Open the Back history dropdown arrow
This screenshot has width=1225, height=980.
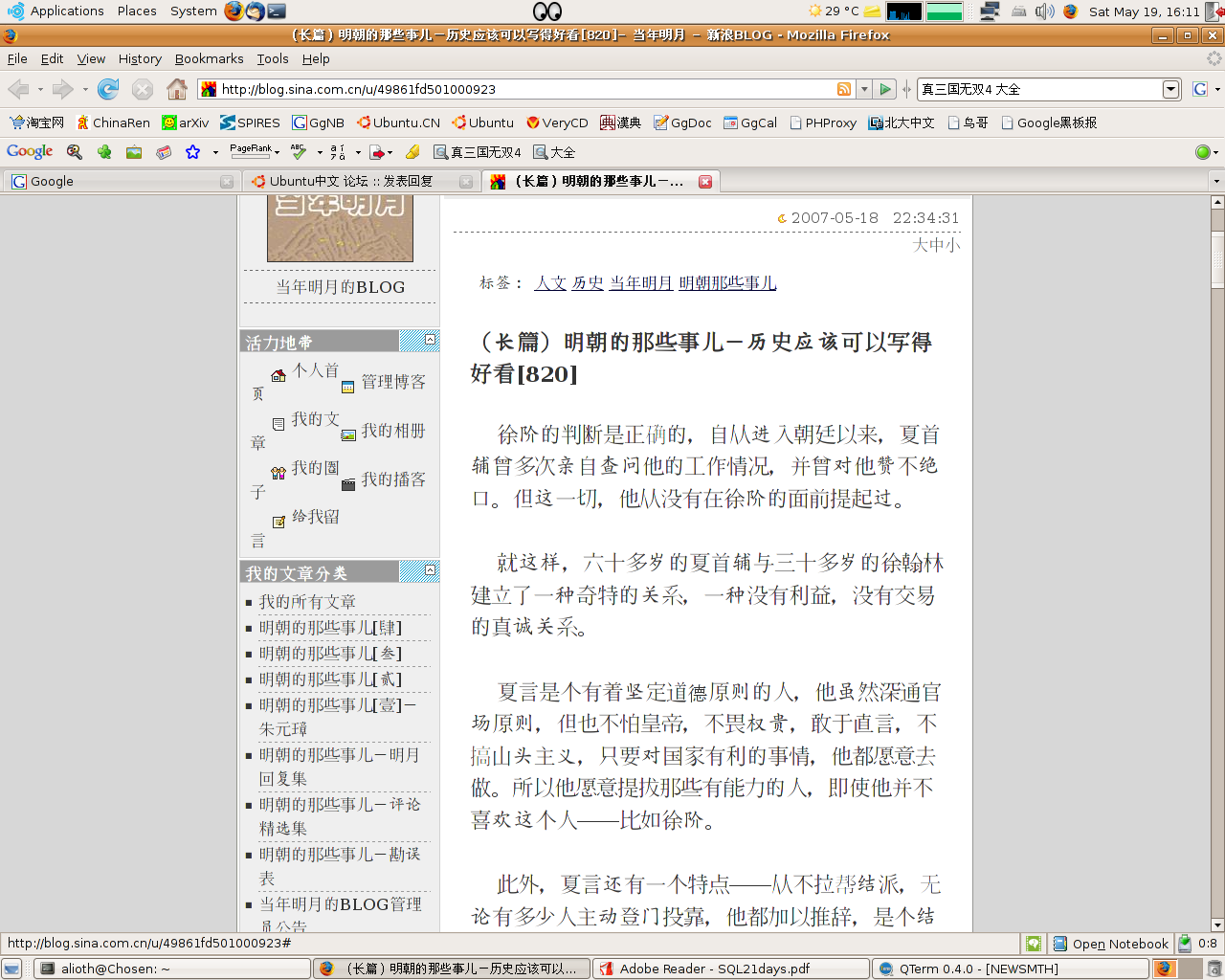click(40, 89)
